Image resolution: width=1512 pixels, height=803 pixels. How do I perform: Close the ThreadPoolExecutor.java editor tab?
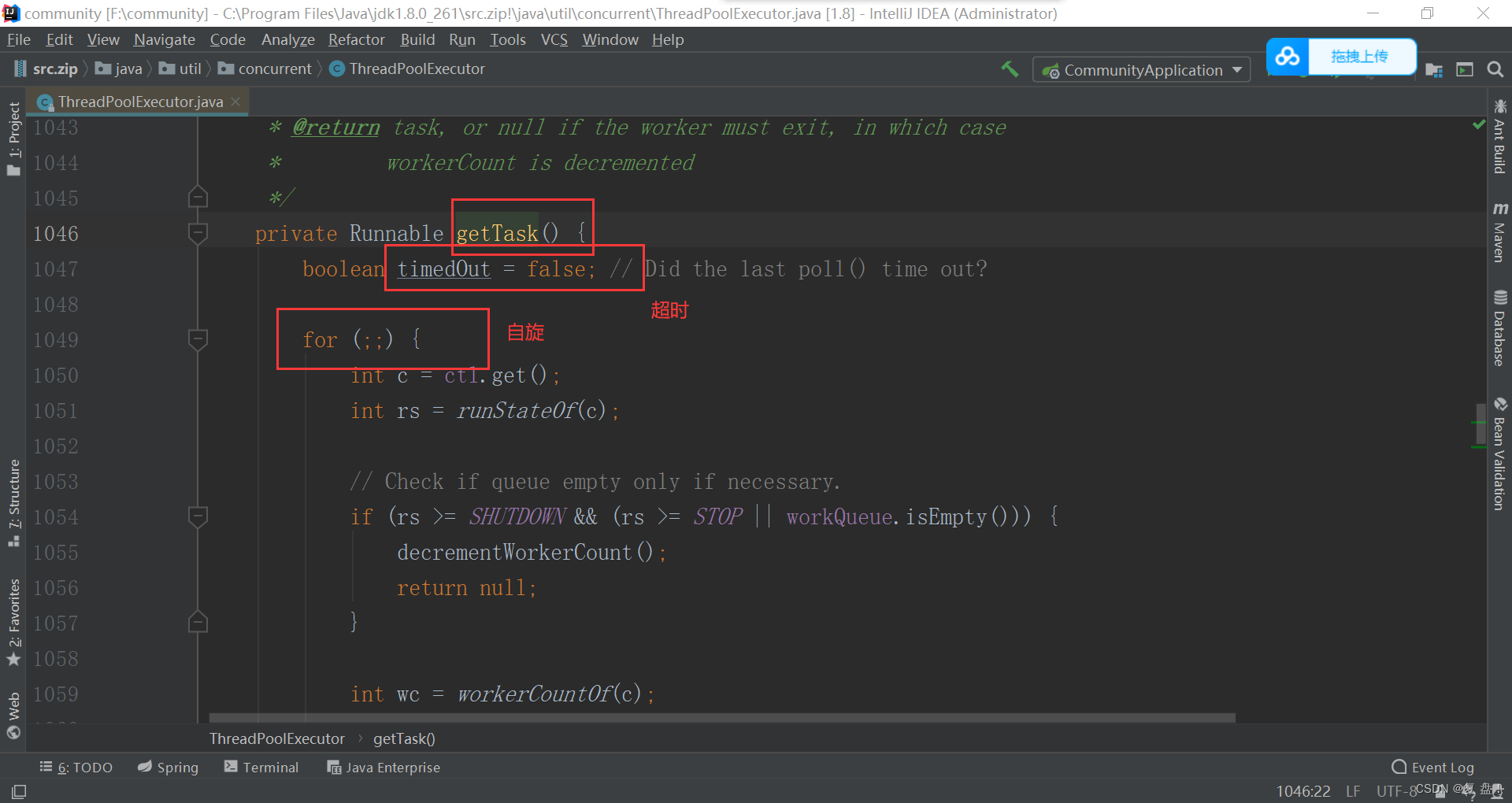[235, 102]
